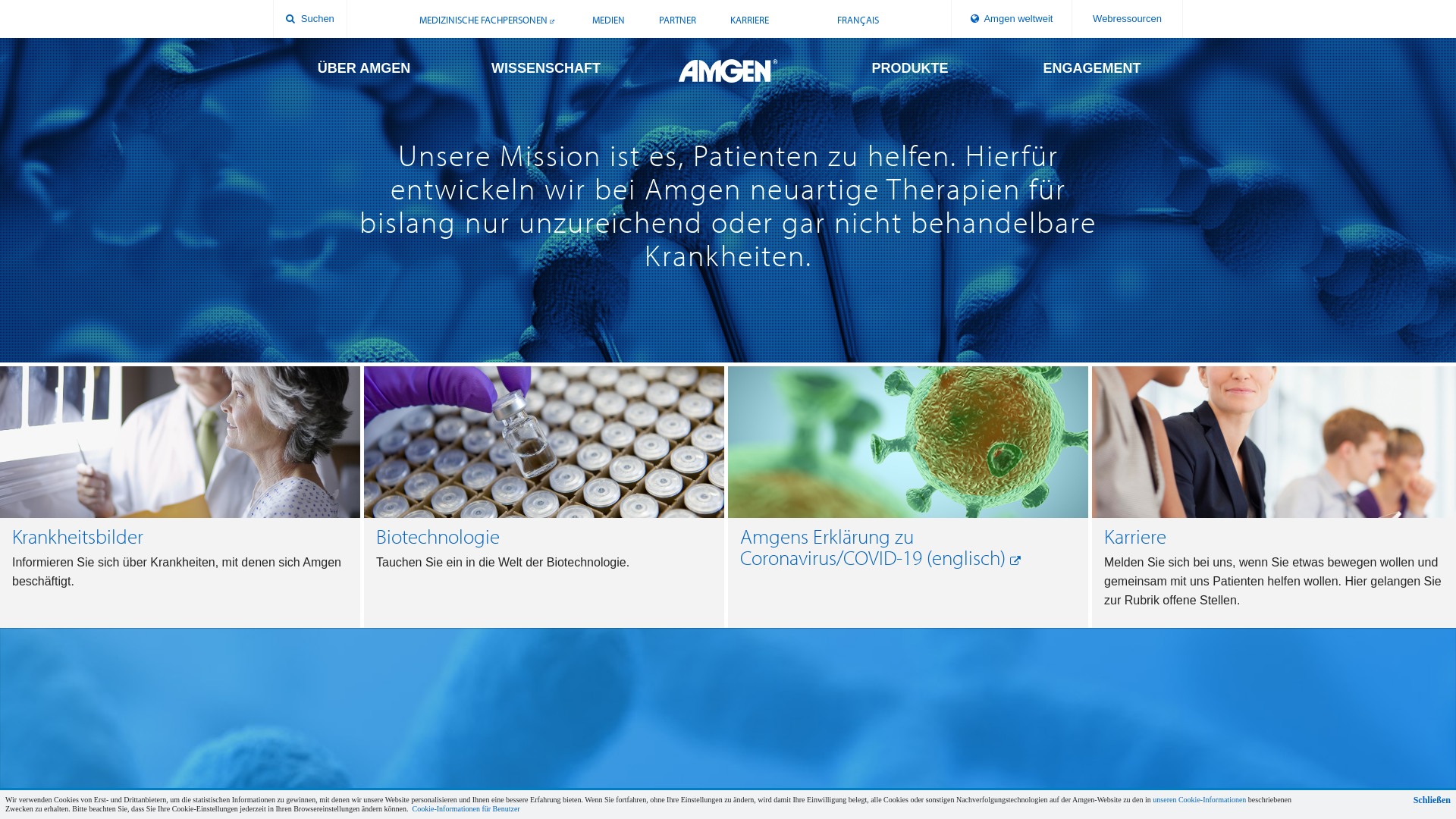Open the Biotechnologie heading link
Image resolution: width=1456 pixels, height=819 pixels.
click(438, 537)
